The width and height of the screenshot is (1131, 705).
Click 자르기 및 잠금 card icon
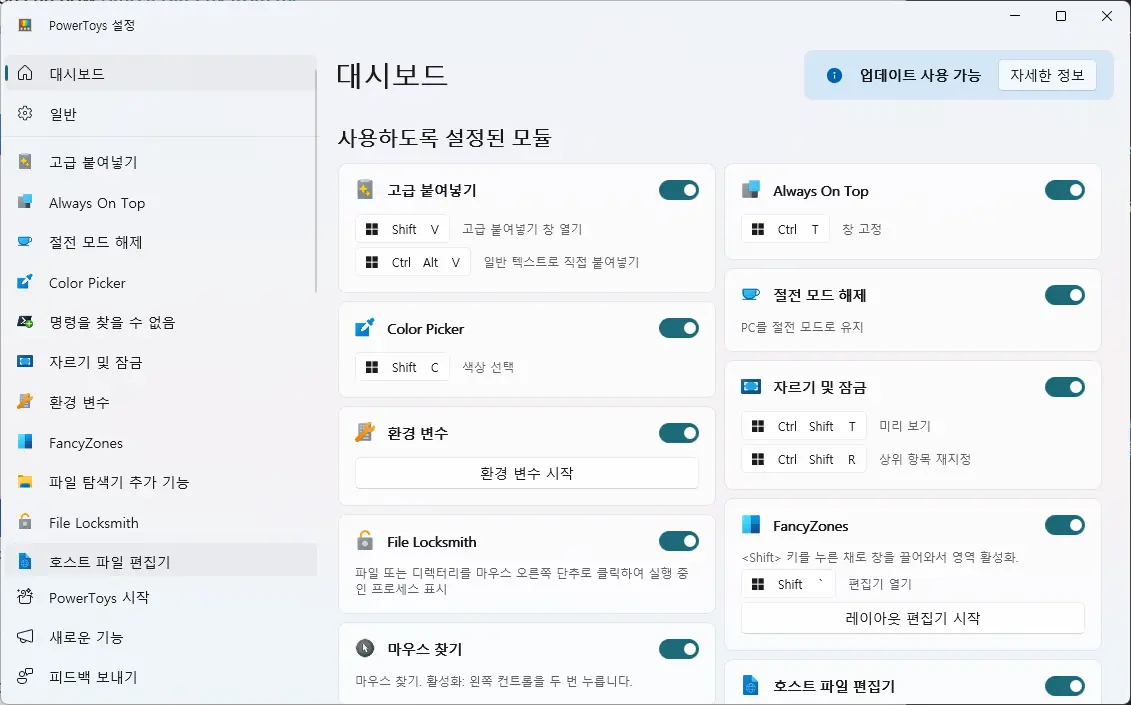click(x=751, y=387)
